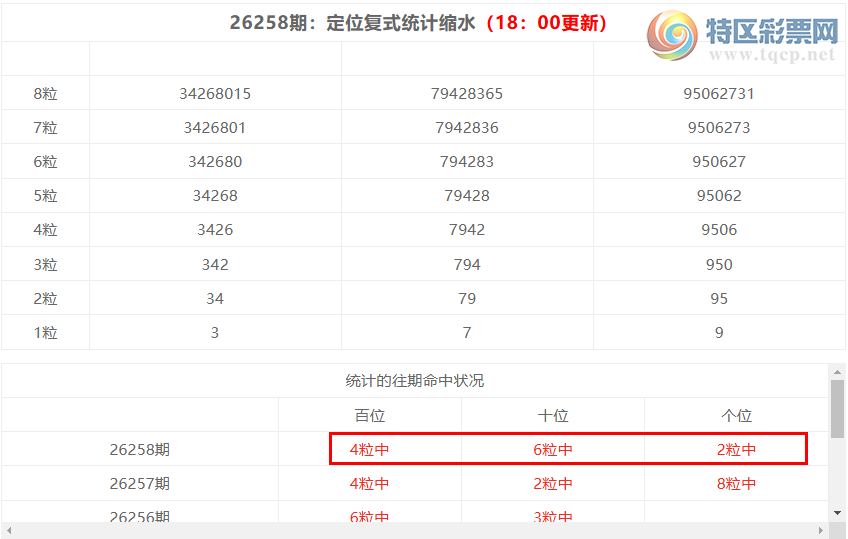Click the title text 26258期：定位复式统计缩水
This screenshot has width=848, height=539.
click(352, 23)
